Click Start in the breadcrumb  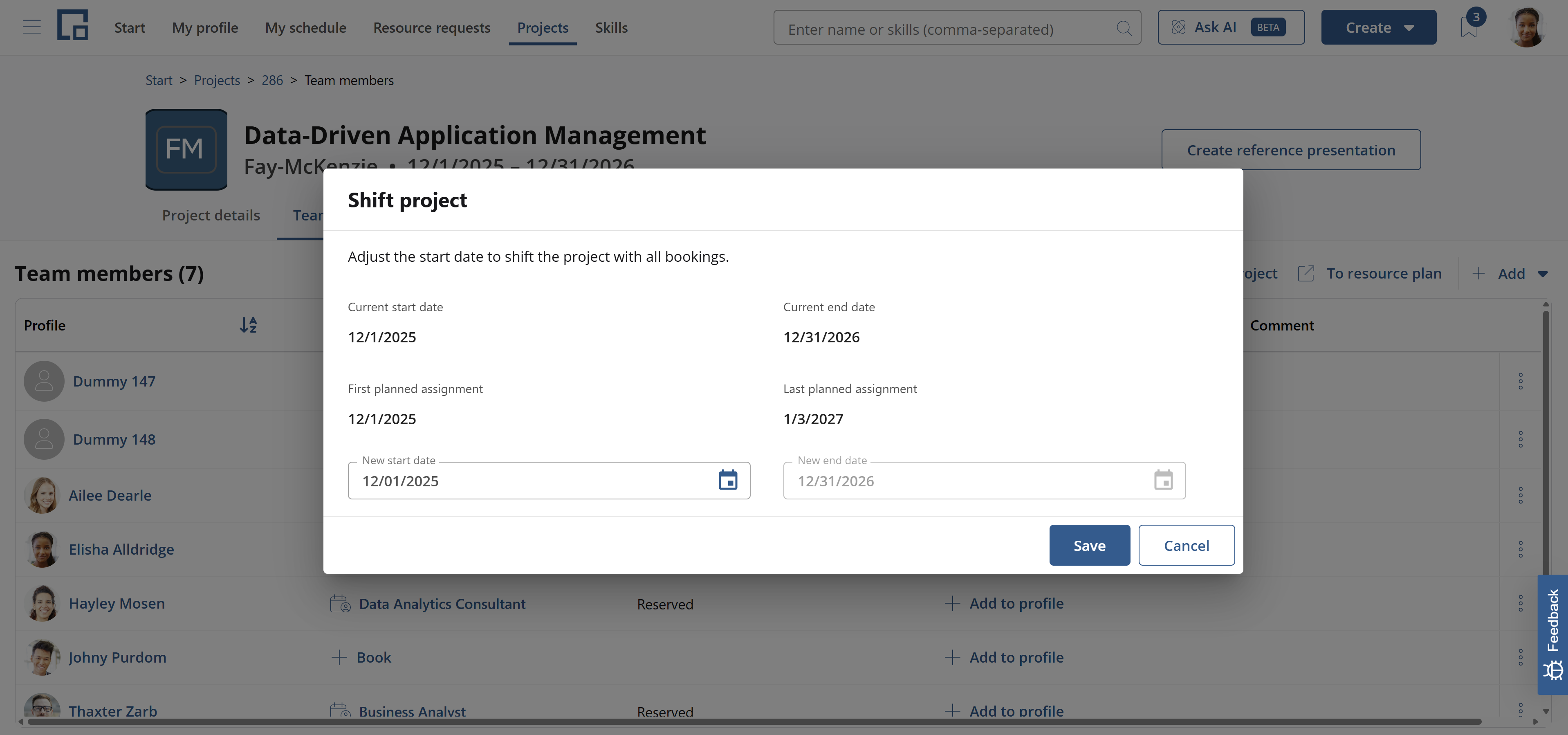click(x=159, y=81)
